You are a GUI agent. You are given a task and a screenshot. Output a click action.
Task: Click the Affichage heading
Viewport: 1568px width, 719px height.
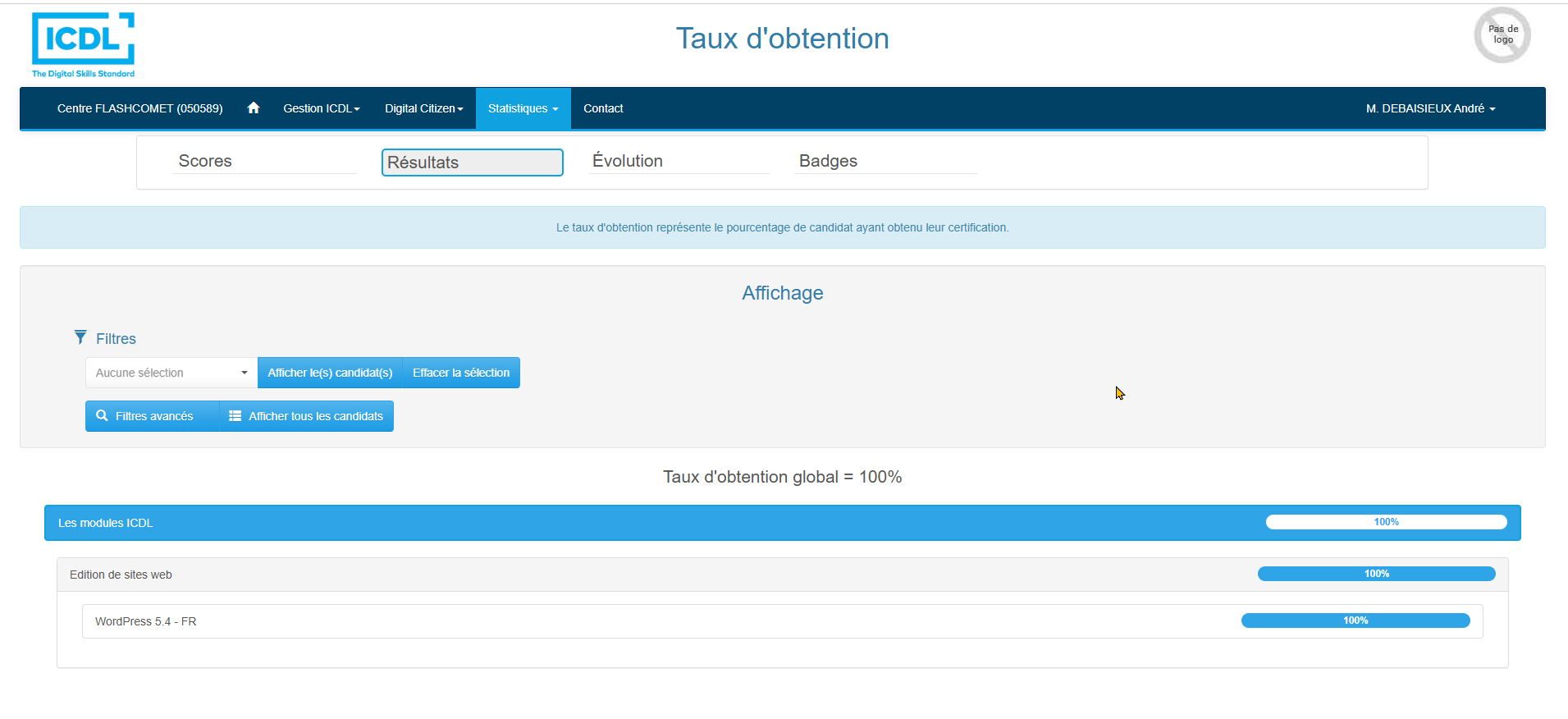coord(783,293)
